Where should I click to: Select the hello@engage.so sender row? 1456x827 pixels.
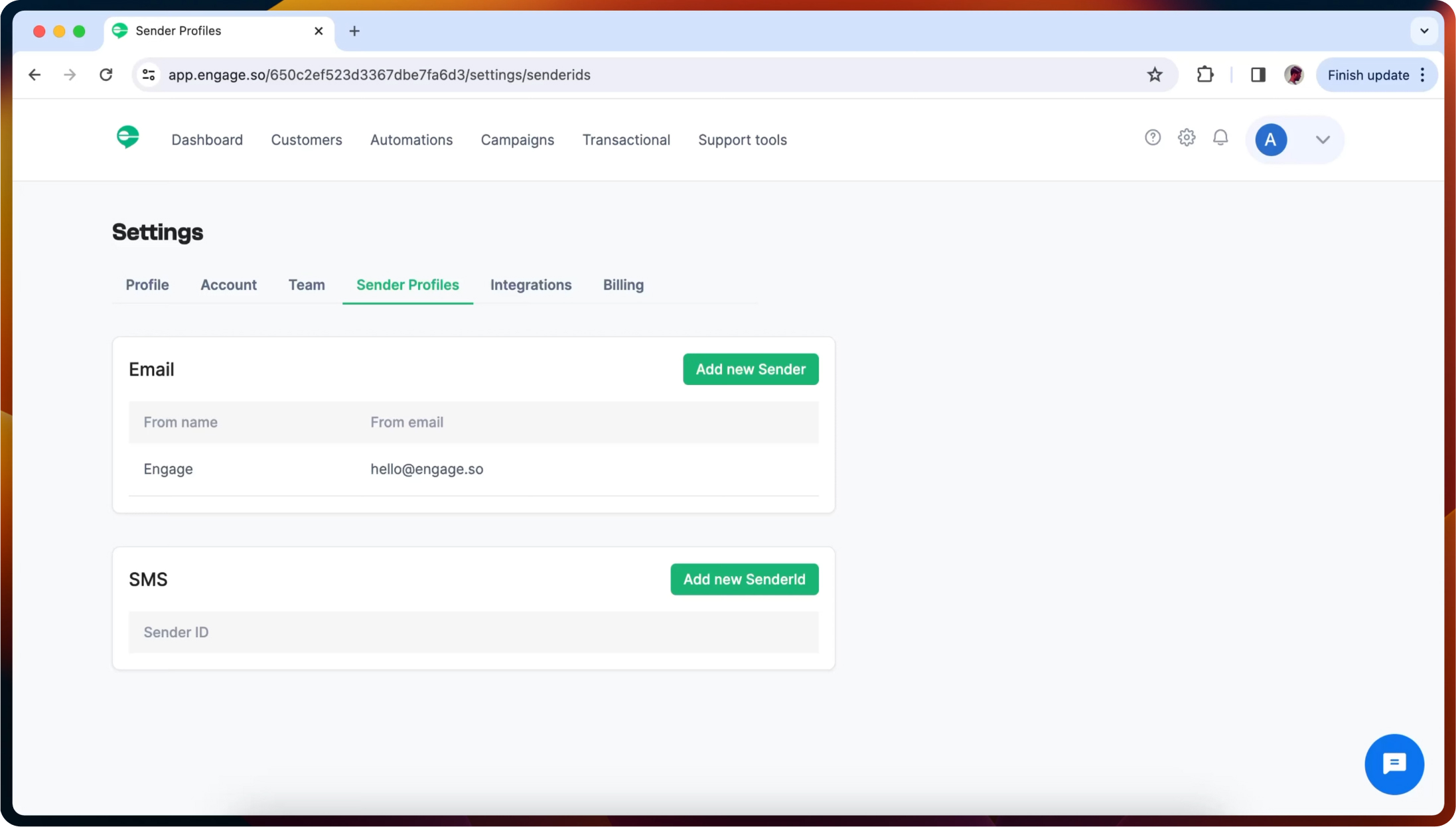click(427, 469)
